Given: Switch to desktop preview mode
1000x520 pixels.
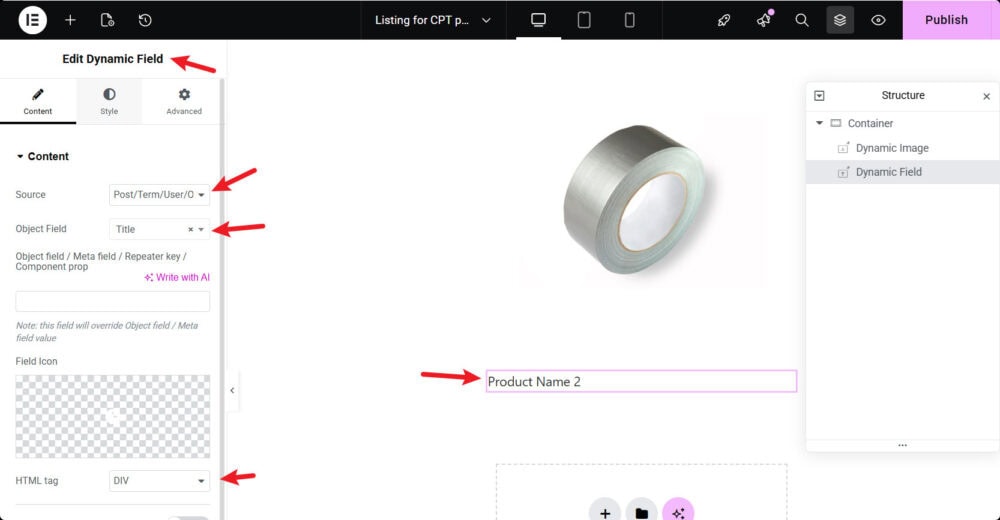Looking at the screenshot, I should click(x=538, y=20).
